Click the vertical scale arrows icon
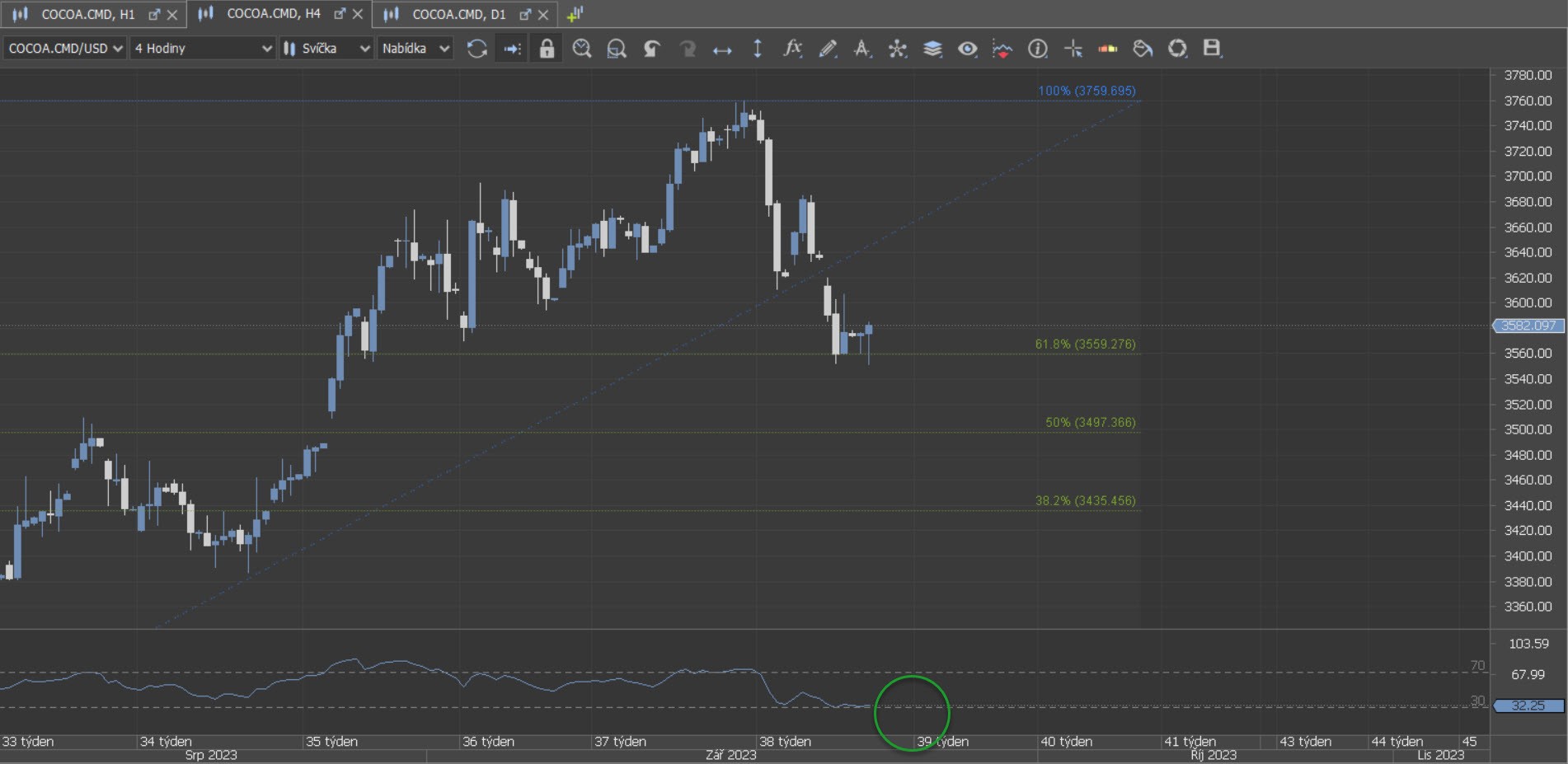1568x764 pixels. (x=758, y=49)
